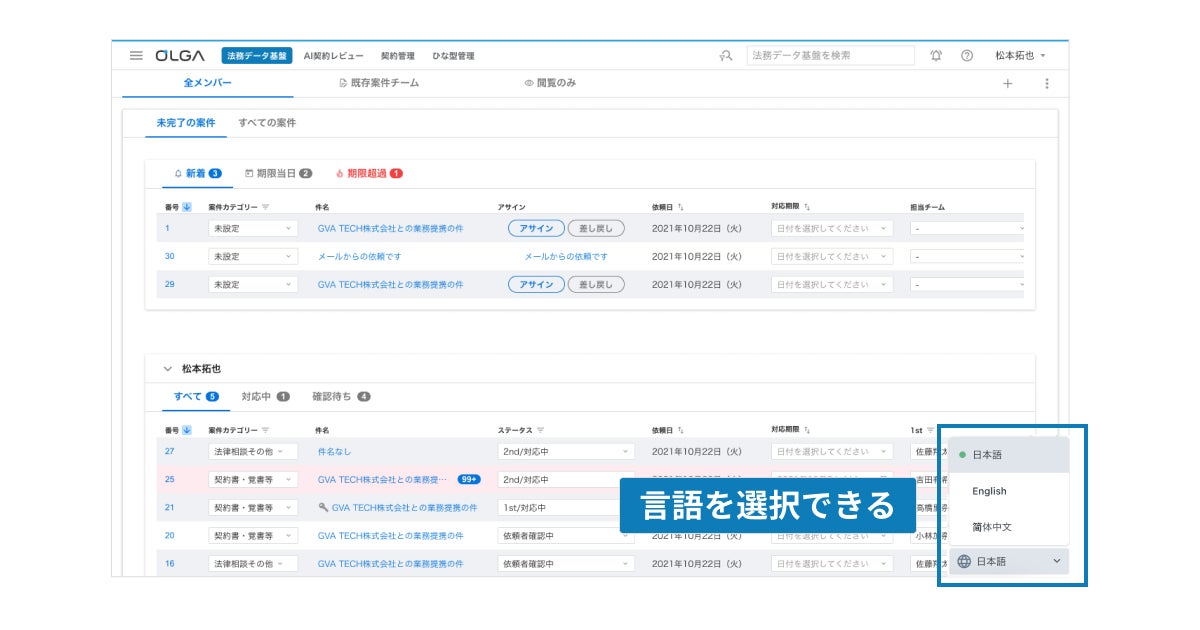Click the person search icon beside the search box

click(726, 56)
